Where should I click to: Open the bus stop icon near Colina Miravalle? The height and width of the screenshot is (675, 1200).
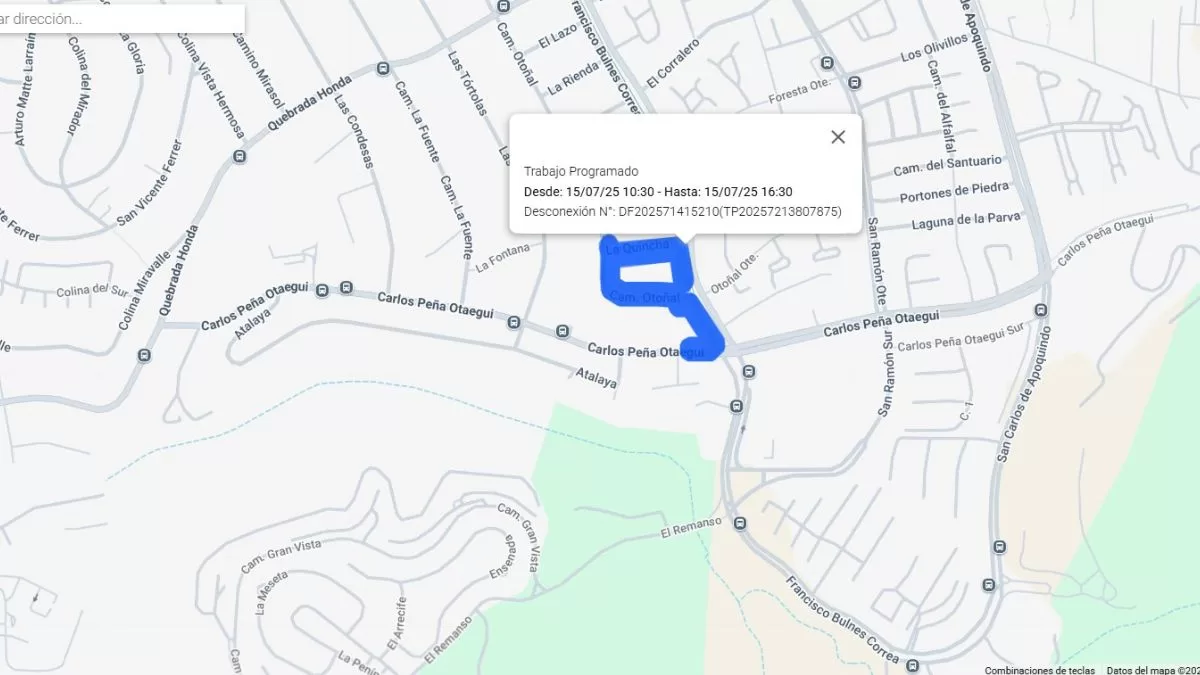pos(145,355)
